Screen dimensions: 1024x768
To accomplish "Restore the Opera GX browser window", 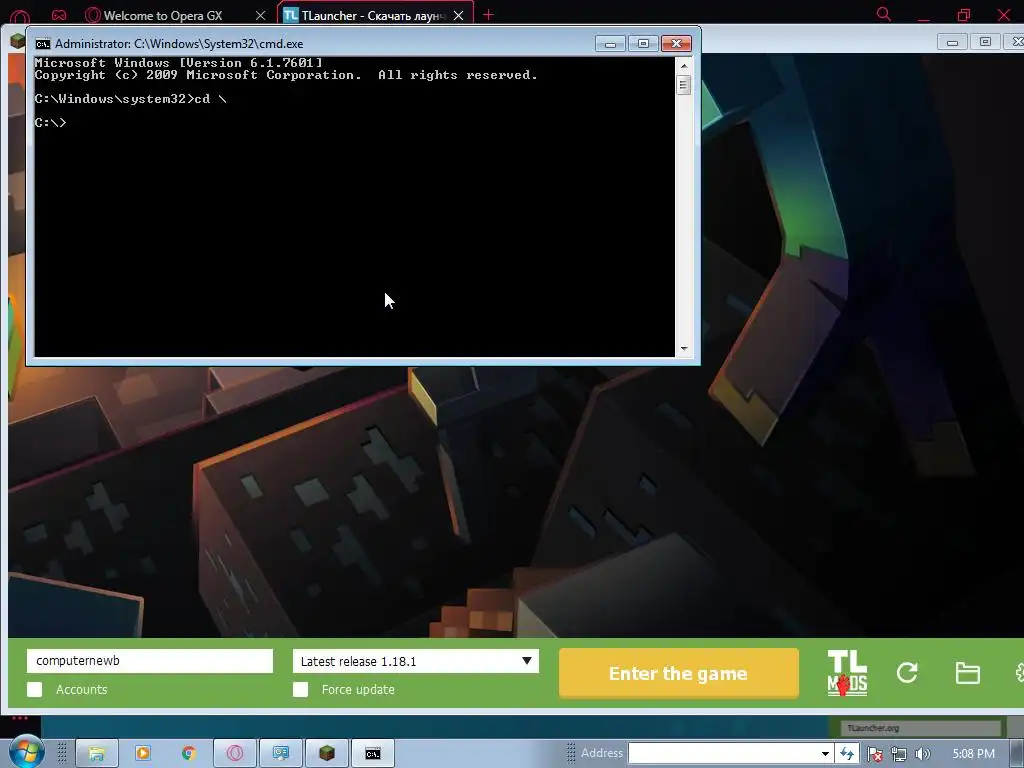I will click(x=963, y=14).
